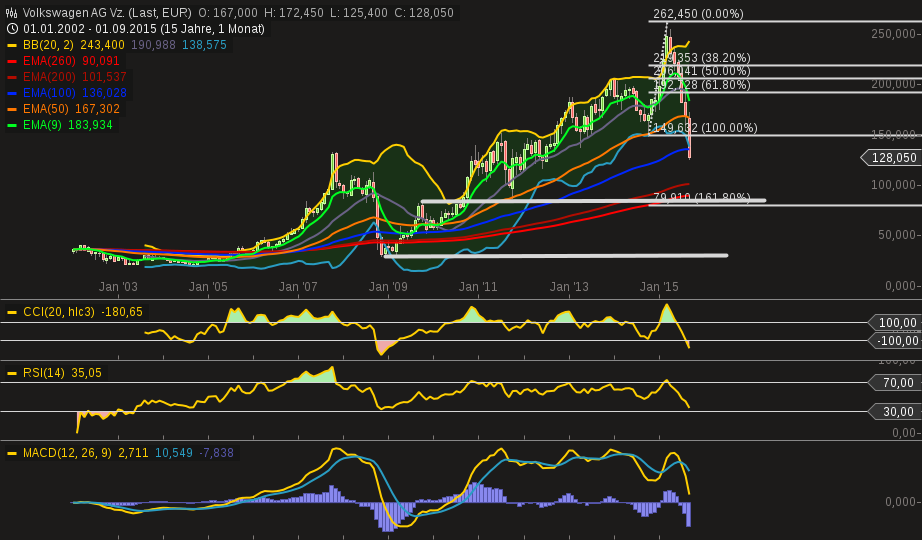Click the red EMA(260) color marker
The width and height of the screenshot is (922, 540).
click(x=12, y=61)
